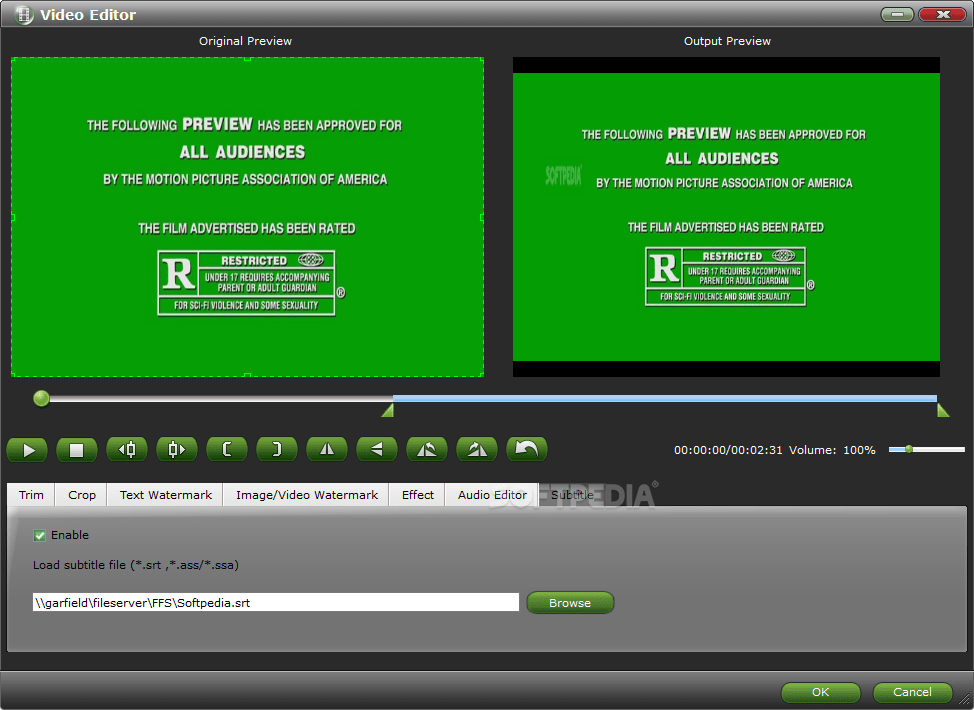
Task: Click the 'Load subtitle file' label
Action: [135, 565]
